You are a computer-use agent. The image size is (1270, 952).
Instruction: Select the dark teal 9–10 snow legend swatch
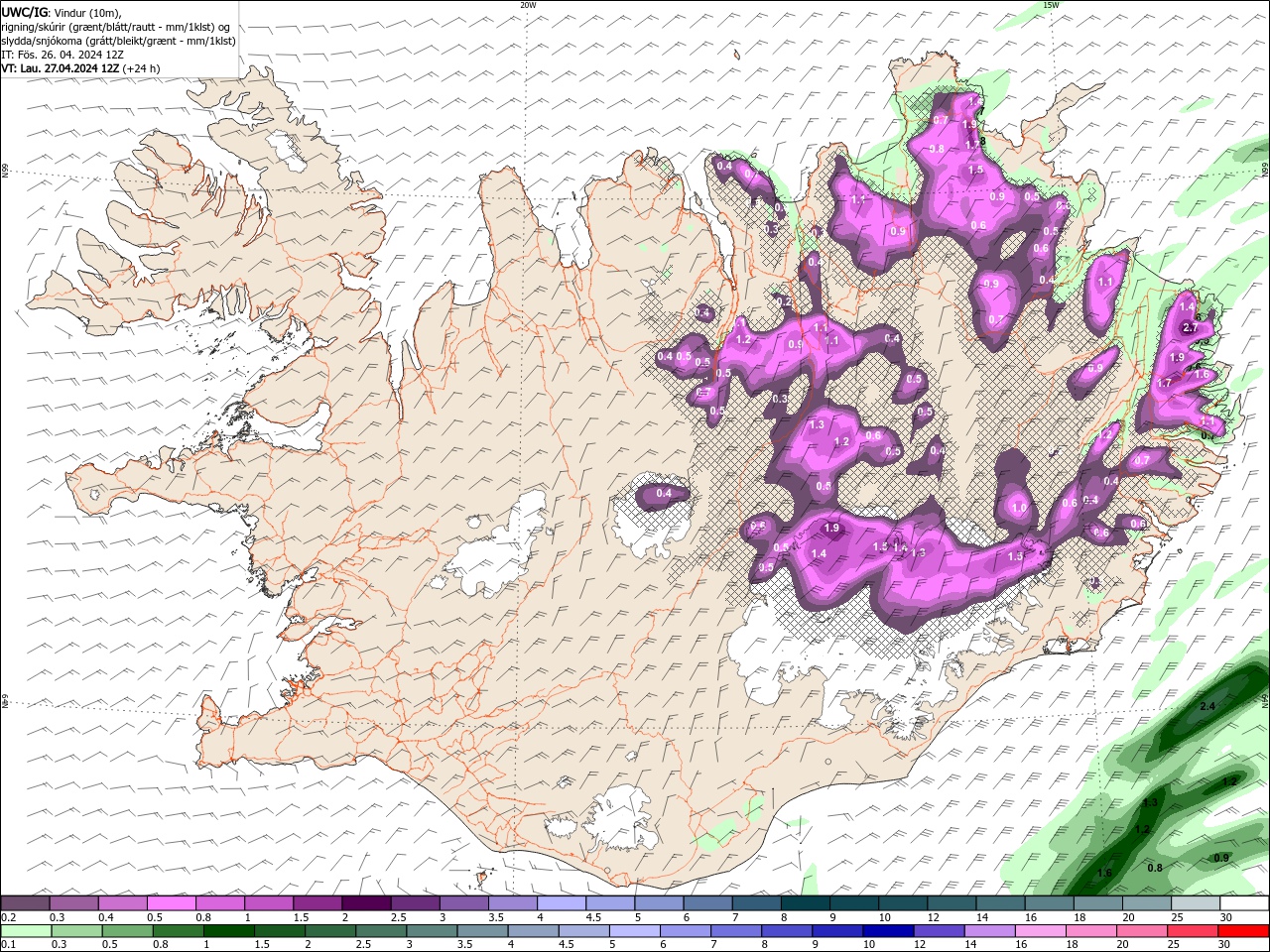click(x=854, y=903)
